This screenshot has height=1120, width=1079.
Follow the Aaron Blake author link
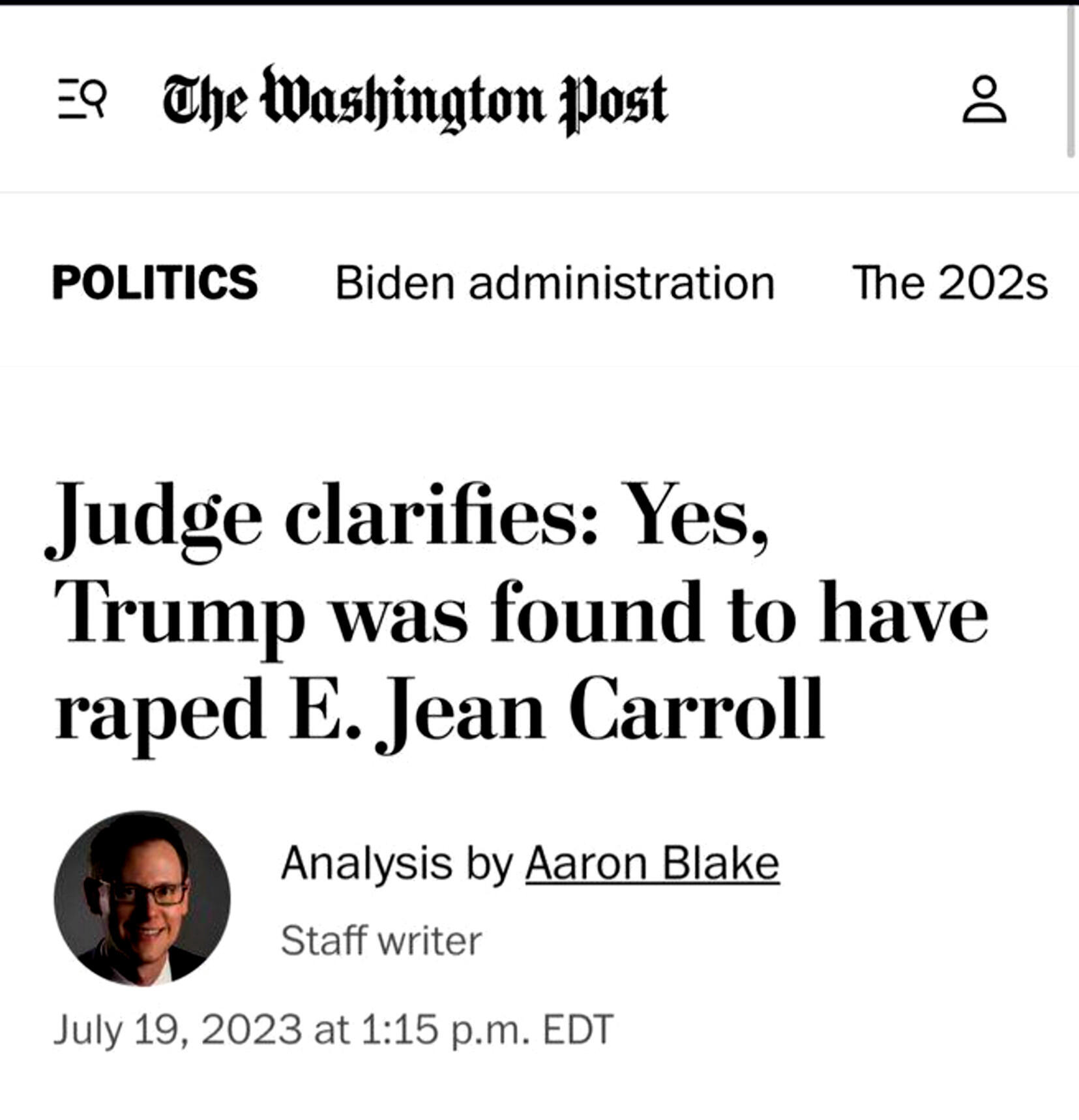tap(652, 863)
